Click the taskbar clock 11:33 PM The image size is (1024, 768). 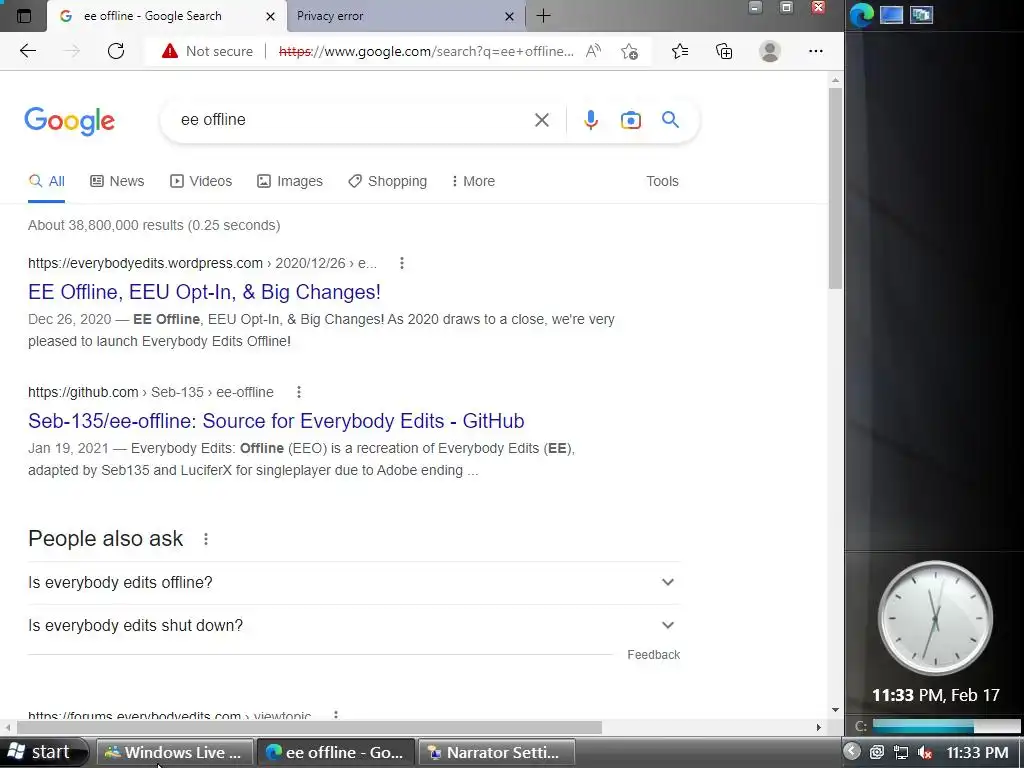click(977, 752)
